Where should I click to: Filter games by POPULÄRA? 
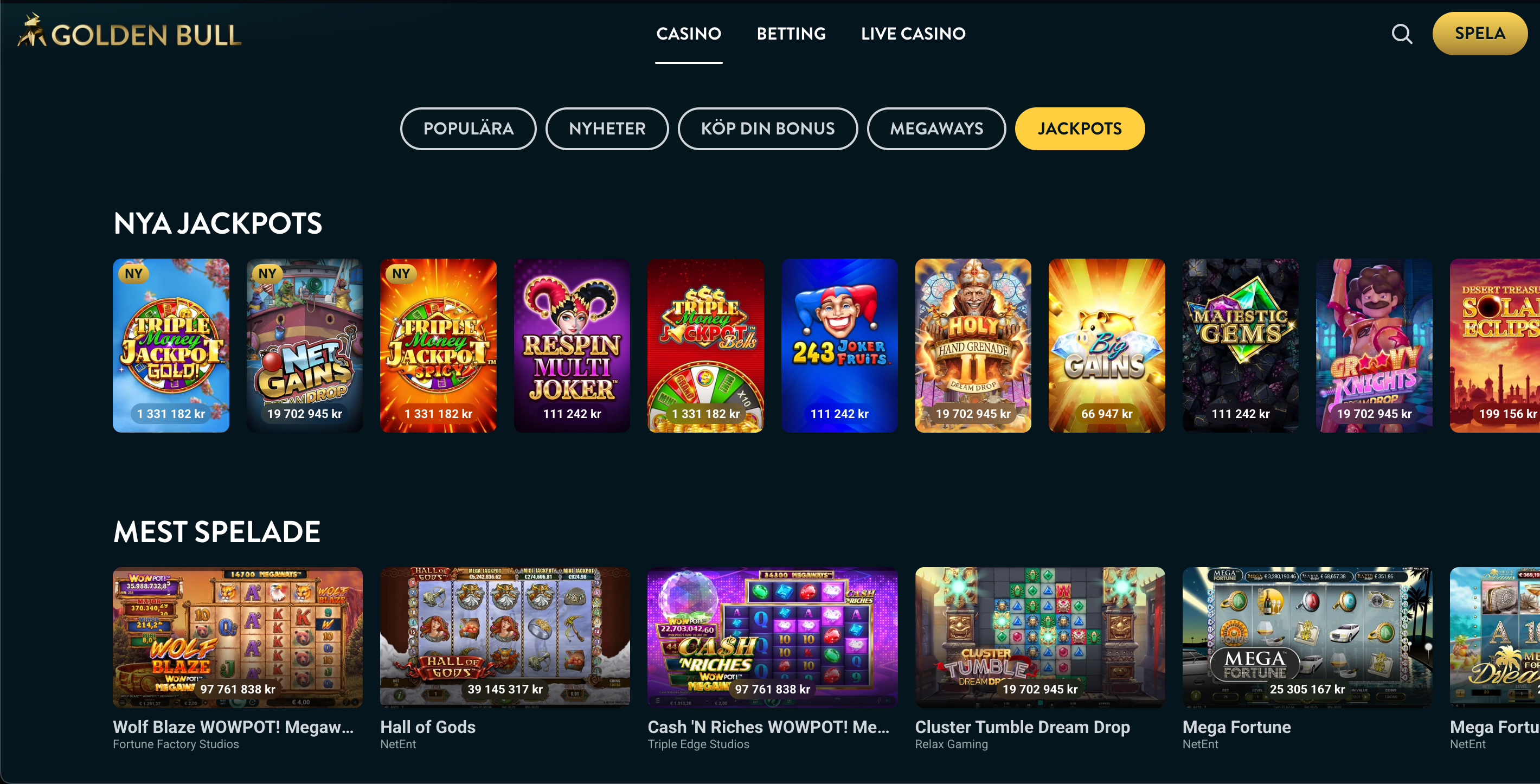click(x=468, y=128)
